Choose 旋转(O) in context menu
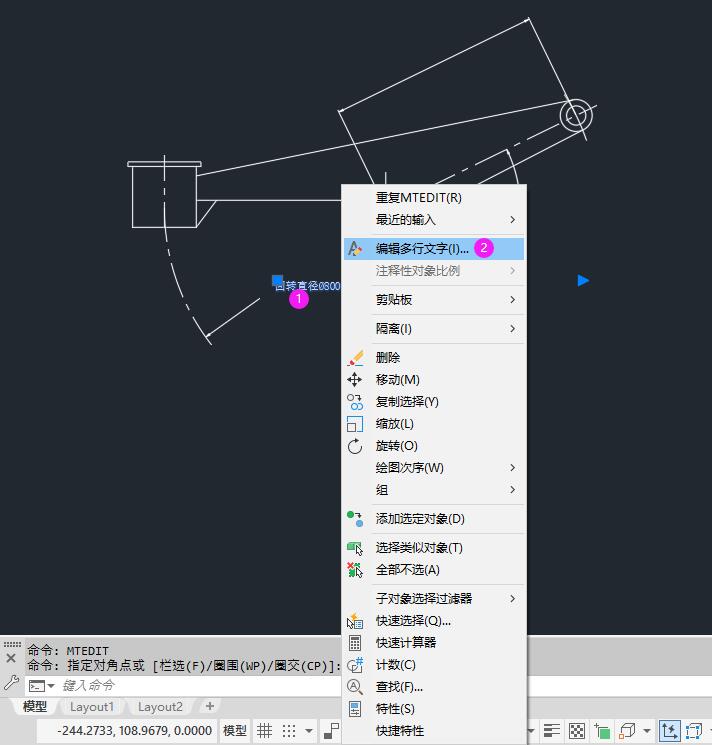Viewport: 712px width, 745px height. tap(434, 446)
